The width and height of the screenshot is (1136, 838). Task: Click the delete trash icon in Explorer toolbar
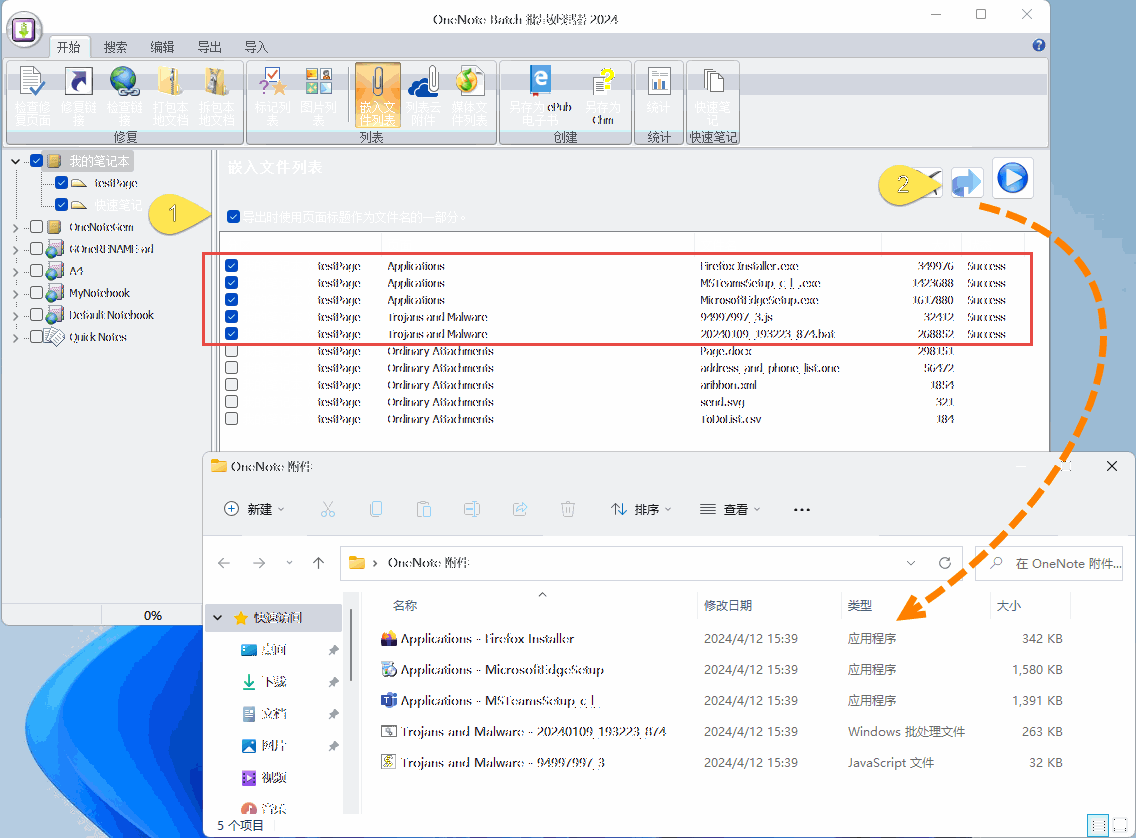coord(568,509)
